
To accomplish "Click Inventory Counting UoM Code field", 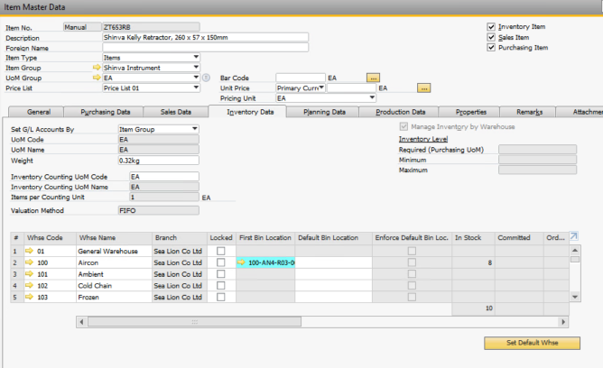I will (x=164, y=177).
